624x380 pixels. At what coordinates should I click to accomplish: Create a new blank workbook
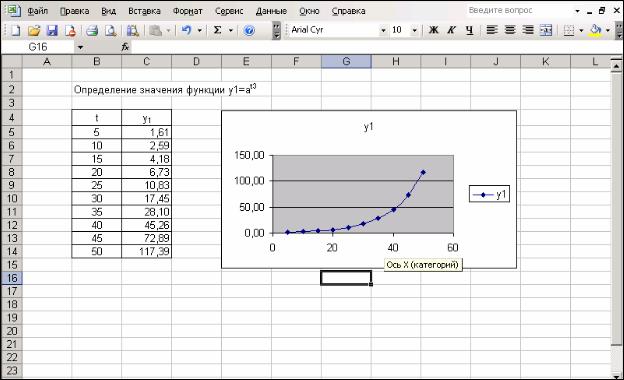[15, 30]
